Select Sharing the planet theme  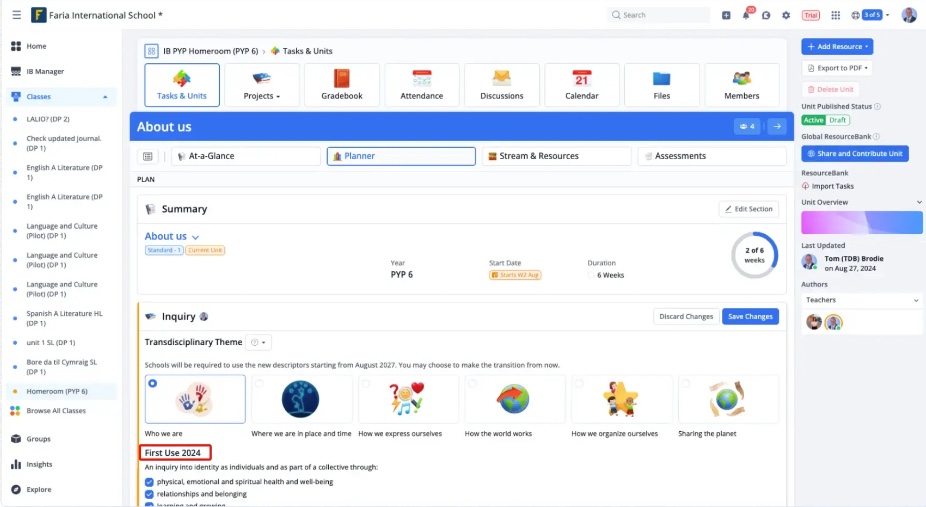728,399
